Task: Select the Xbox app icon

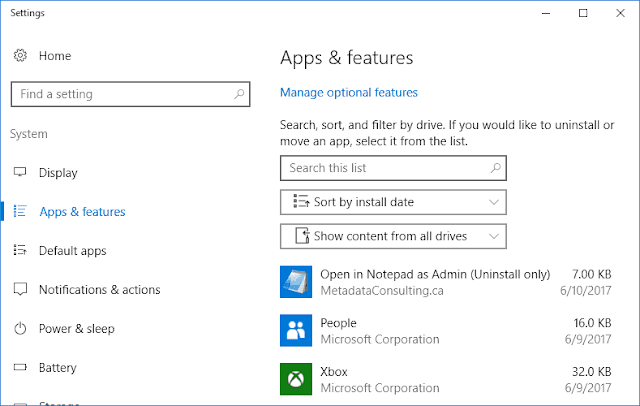Action: point(296,378)
